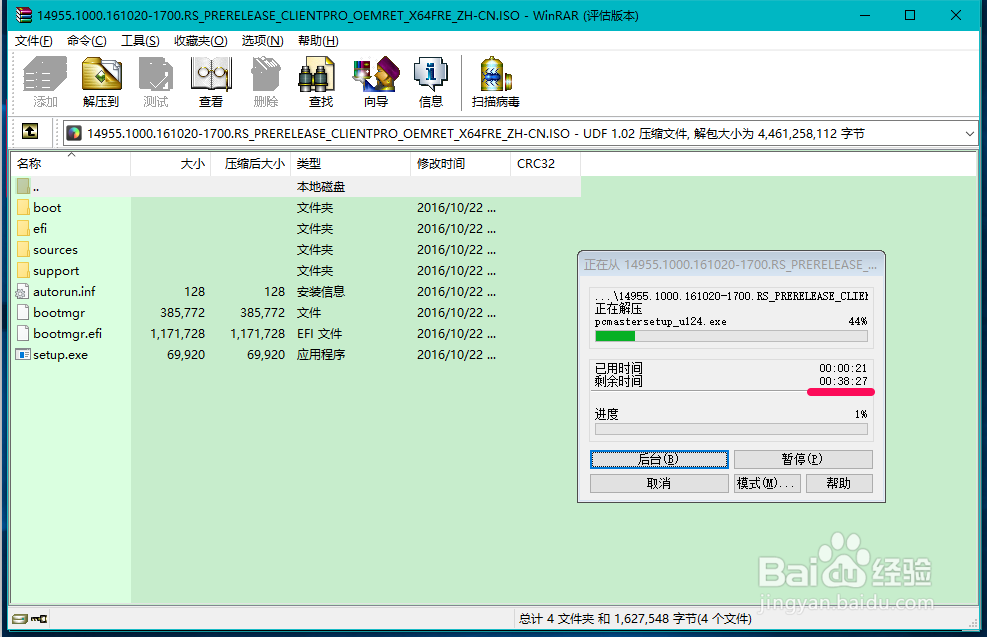Viewport: 987px width, 637px height.
Task: Sort by Name (名称) column header
Action: pyautogui.click(x=70, y=164)
